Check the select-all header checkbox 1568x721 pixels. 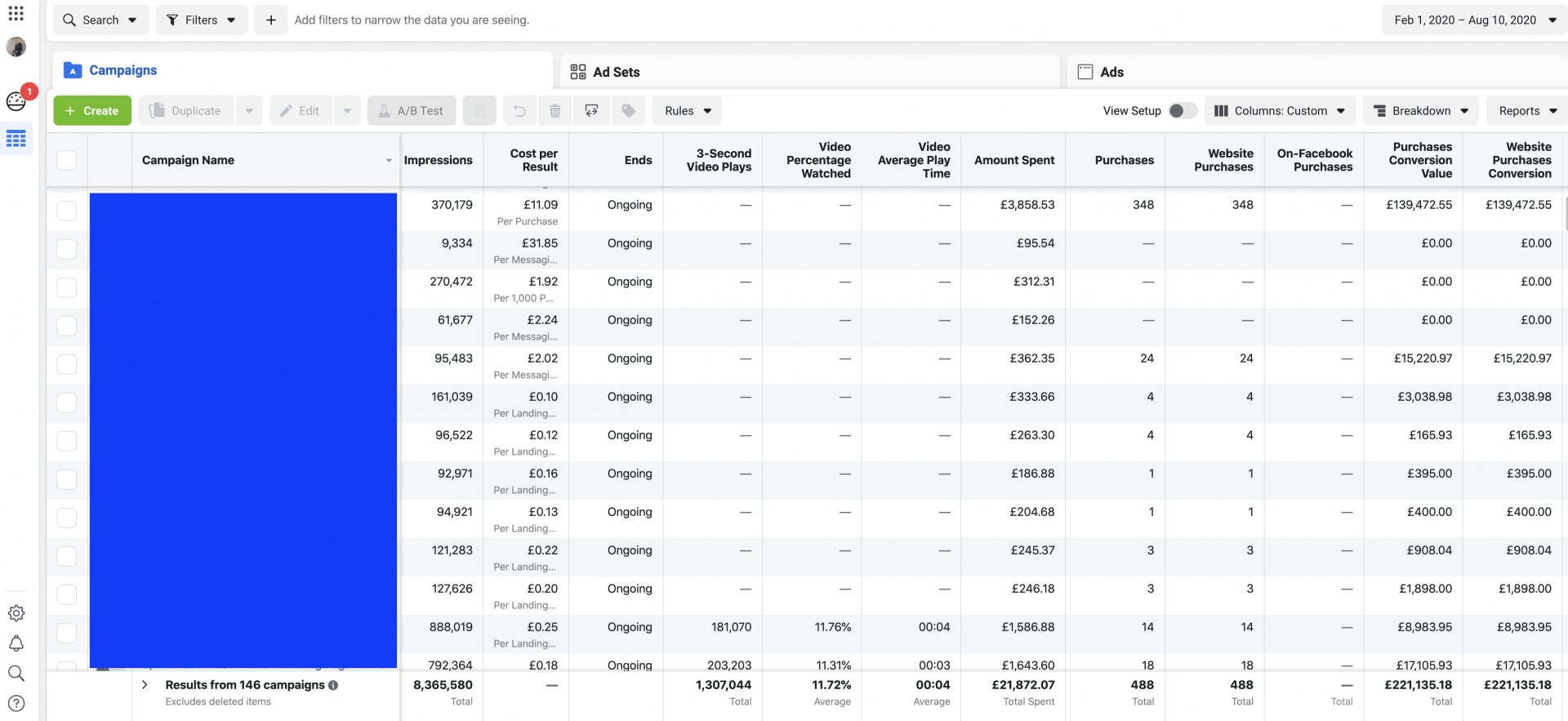click(x=67, y=161)
